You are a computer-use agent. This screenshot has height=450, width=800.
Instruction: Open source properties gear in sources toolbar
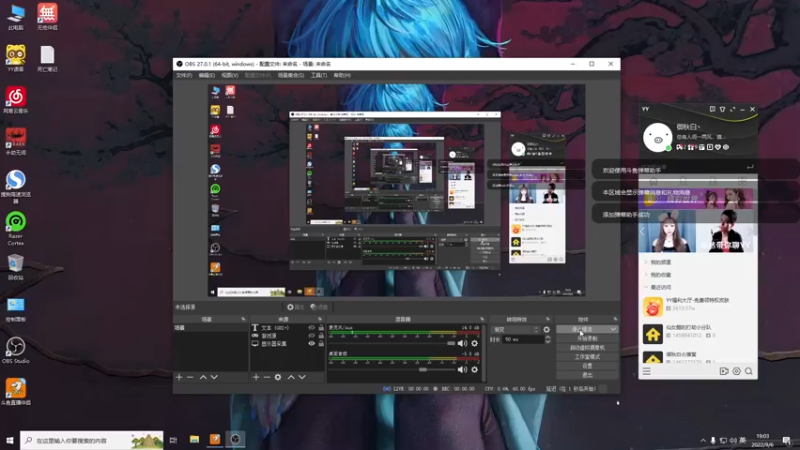[278, 377]
